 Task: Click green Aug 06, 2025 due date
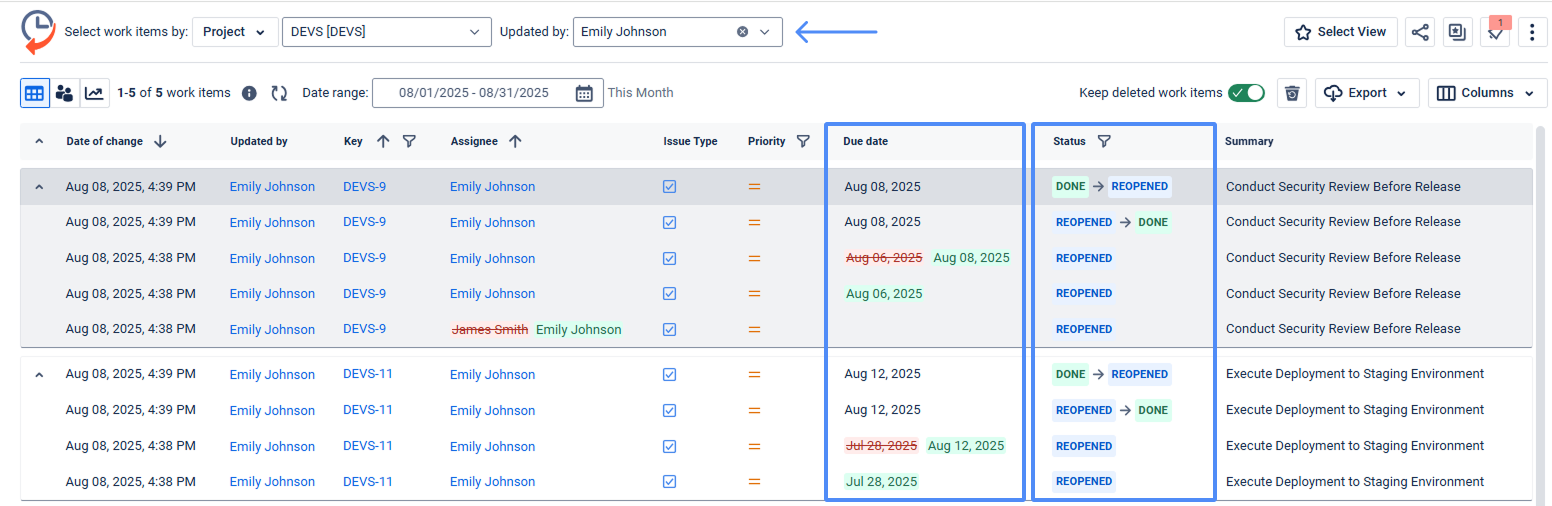click(x=884, y=294)
